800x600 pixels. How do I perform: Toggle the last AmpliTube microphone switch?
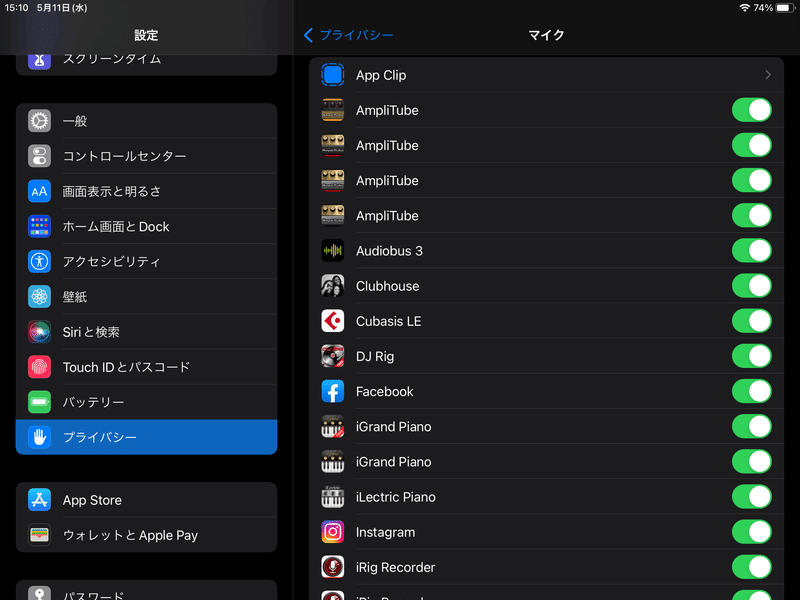(752, 215)
